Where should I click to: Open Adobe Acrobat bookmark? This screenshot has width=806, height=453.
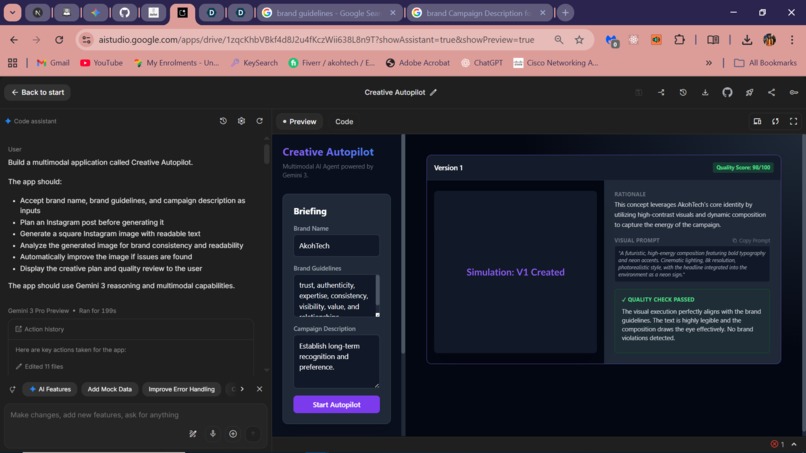[x=417, y=63]
